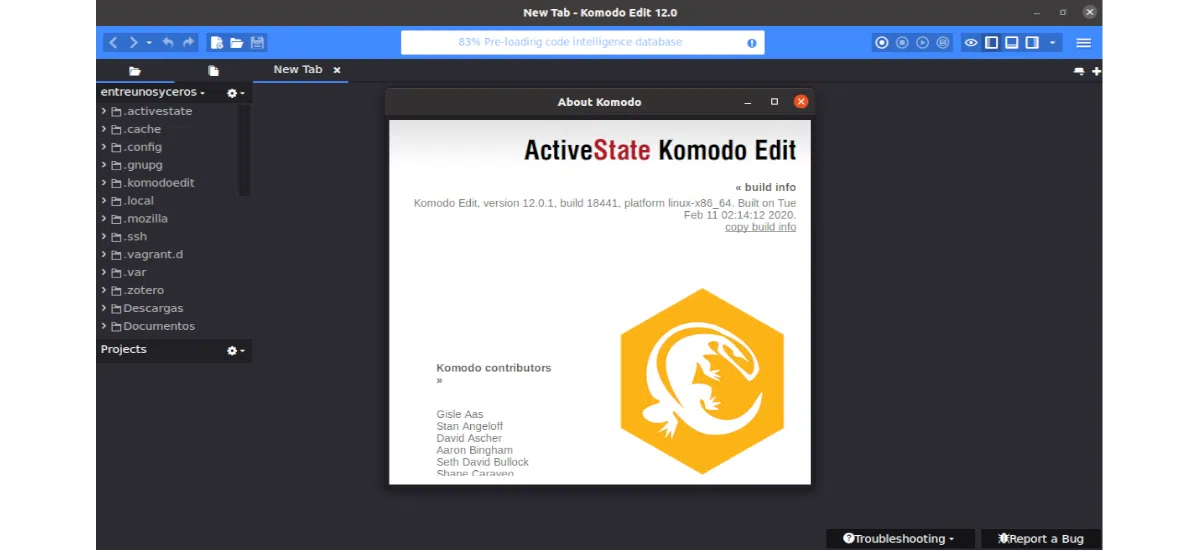Toggle the left side pane

[x=992, y=43]
